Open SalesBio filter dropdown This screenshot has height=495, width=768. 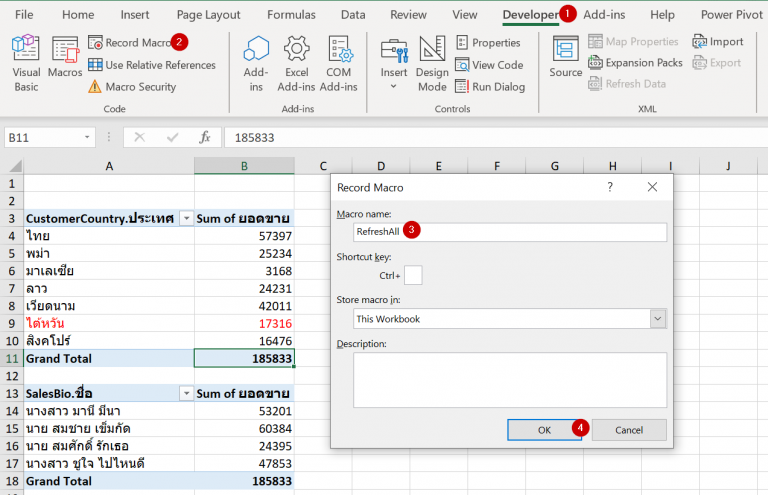(186, 394)
